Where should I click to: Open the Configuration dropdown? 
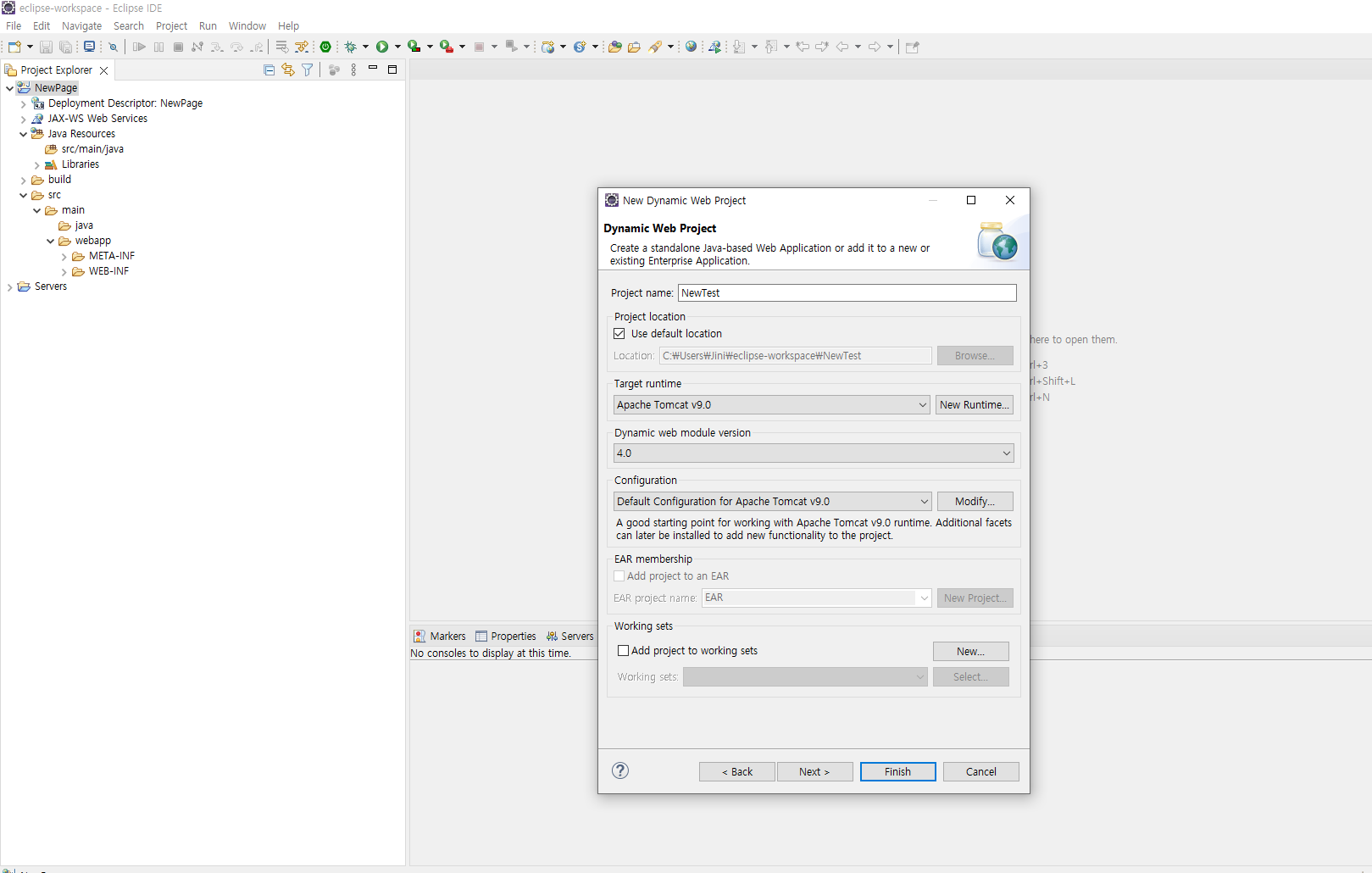[x=772, y=502]
